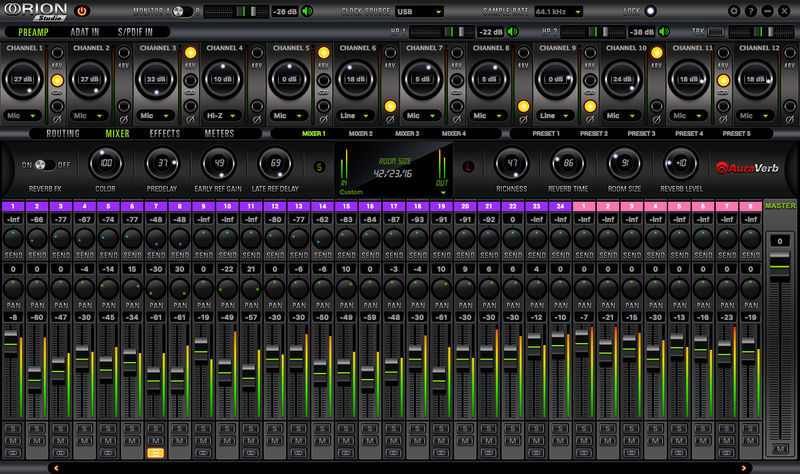
Task: Load PRESET 2
Action: tap(594, 134)
